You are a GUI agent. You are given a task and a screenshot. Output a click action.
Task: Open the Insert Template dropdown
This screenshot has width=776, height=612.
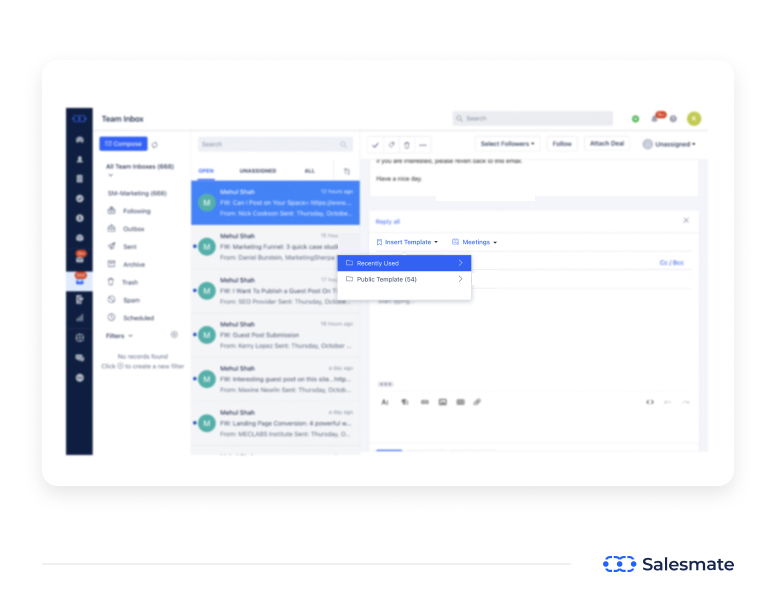tap(407, 242)
